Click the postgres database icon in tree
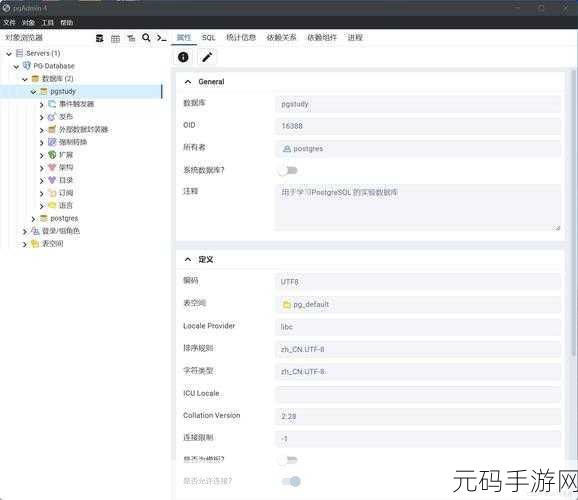578x500 pixels. coord(43,218)
